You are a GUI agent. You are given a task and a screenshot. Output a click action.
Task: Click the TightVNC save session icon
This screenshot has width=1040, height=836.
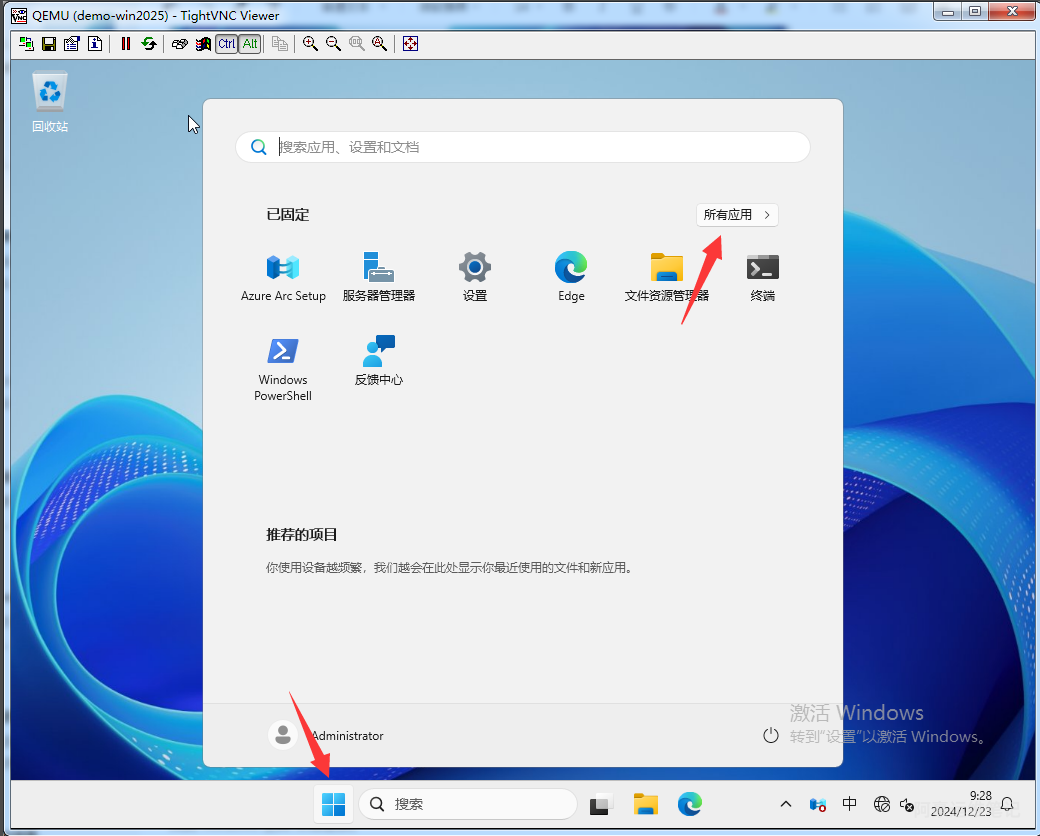pos(48,44)
